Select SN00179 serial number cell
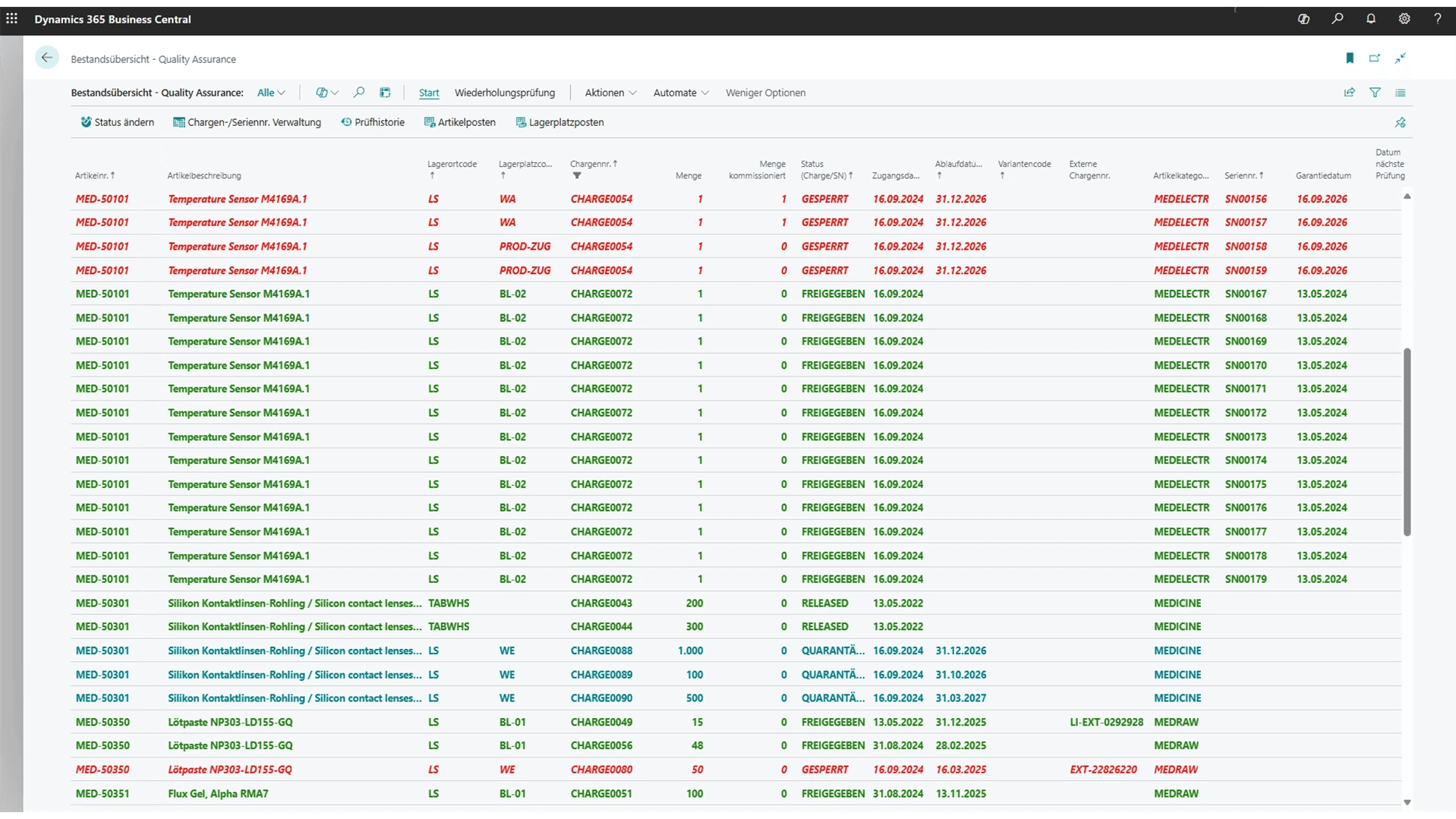 (1246, 579)
